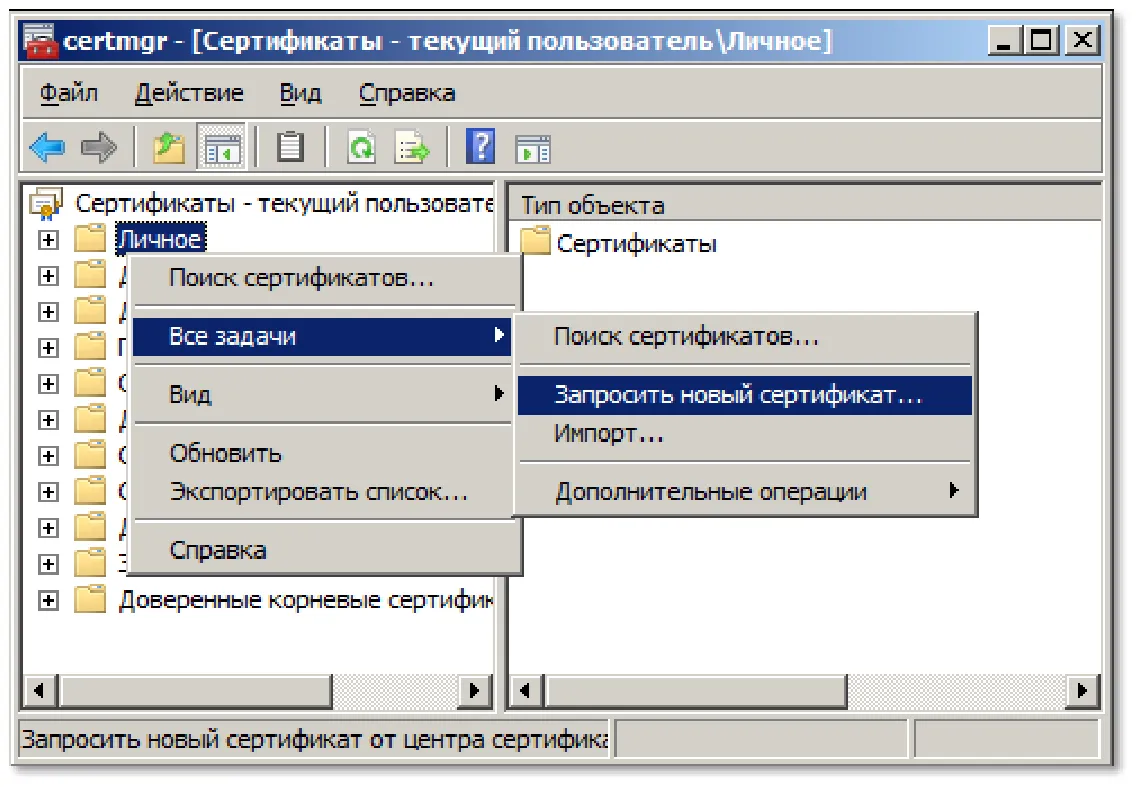1136x787 pixels.
Task: Click right pane scrollbar left arrow
Action: coord(527,691)
